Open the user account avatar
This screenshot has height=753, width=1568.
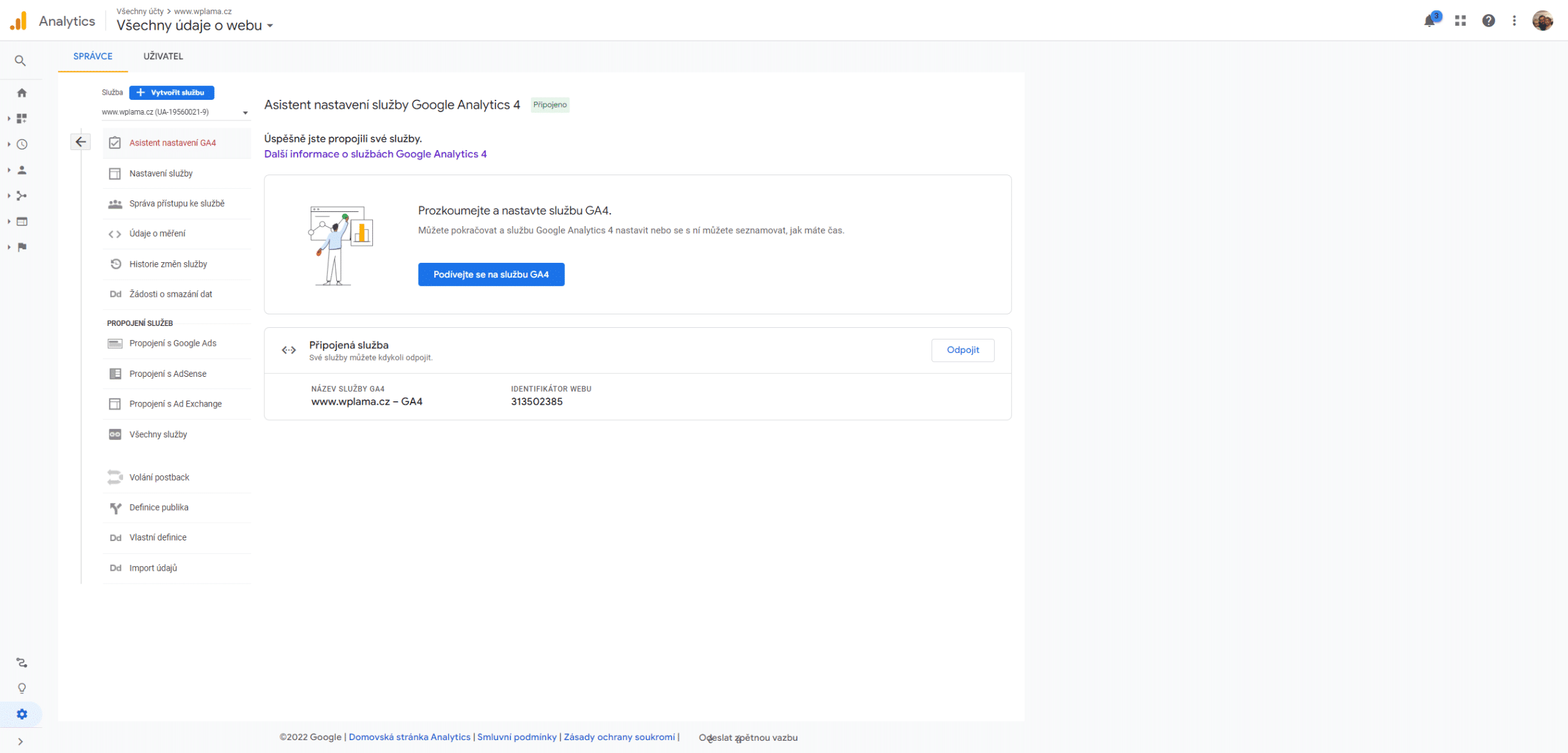click(x=1543, y=21)
